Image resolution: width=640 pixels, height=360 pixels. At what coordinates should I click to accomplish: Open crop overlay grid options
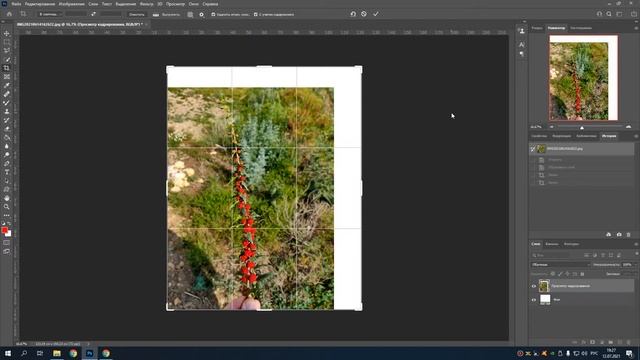190,14
